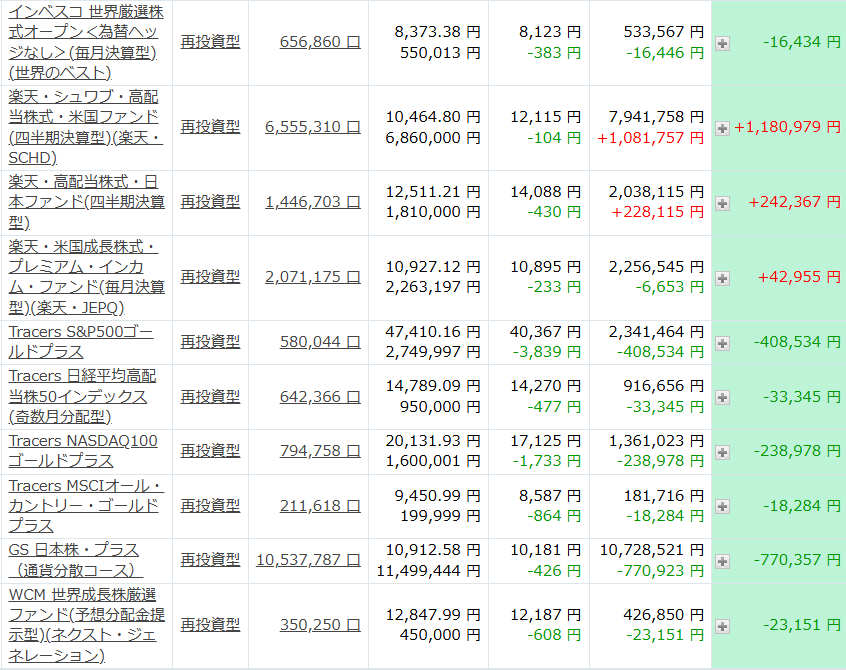This screenshot has height=670, width=846.
Task: Expand plus icon beside -18,284 円 total
Action: (722, 507)
